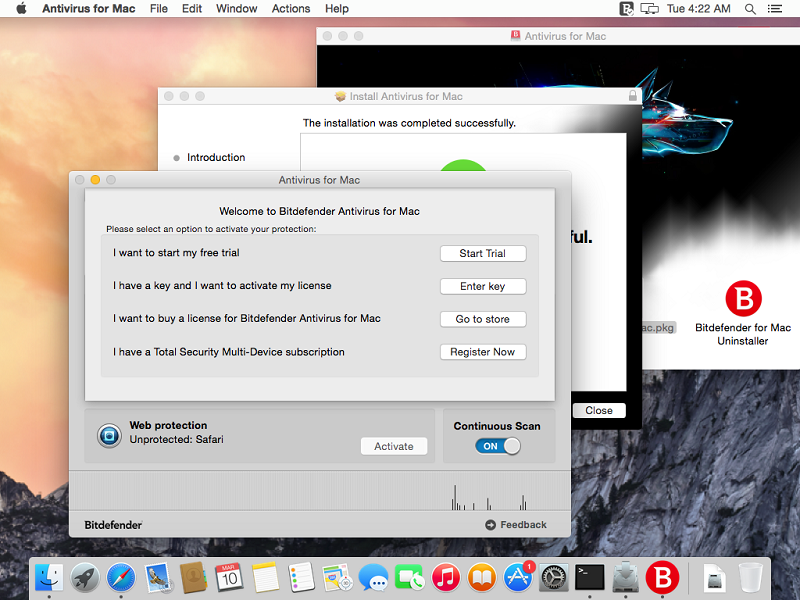Click 'The installation was completed successfully.' text
Image resolution: width=800 pixels, height=600 pixels.
(409, 123)
